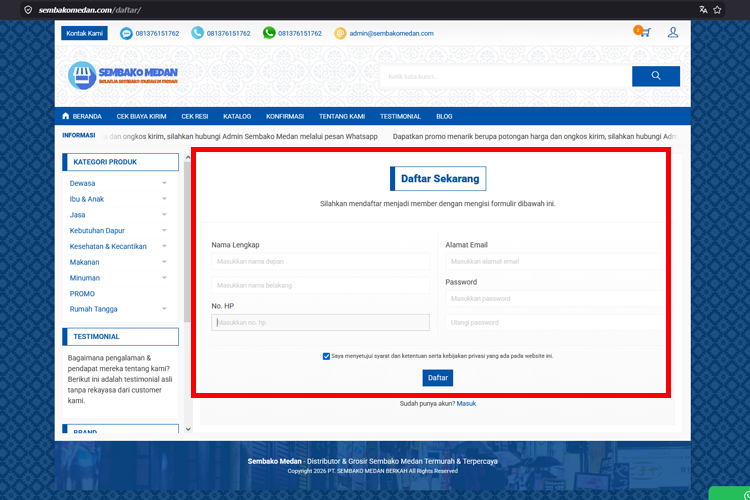Click the Masuk login link
This screenshot has height=500, width=750.
466,403
